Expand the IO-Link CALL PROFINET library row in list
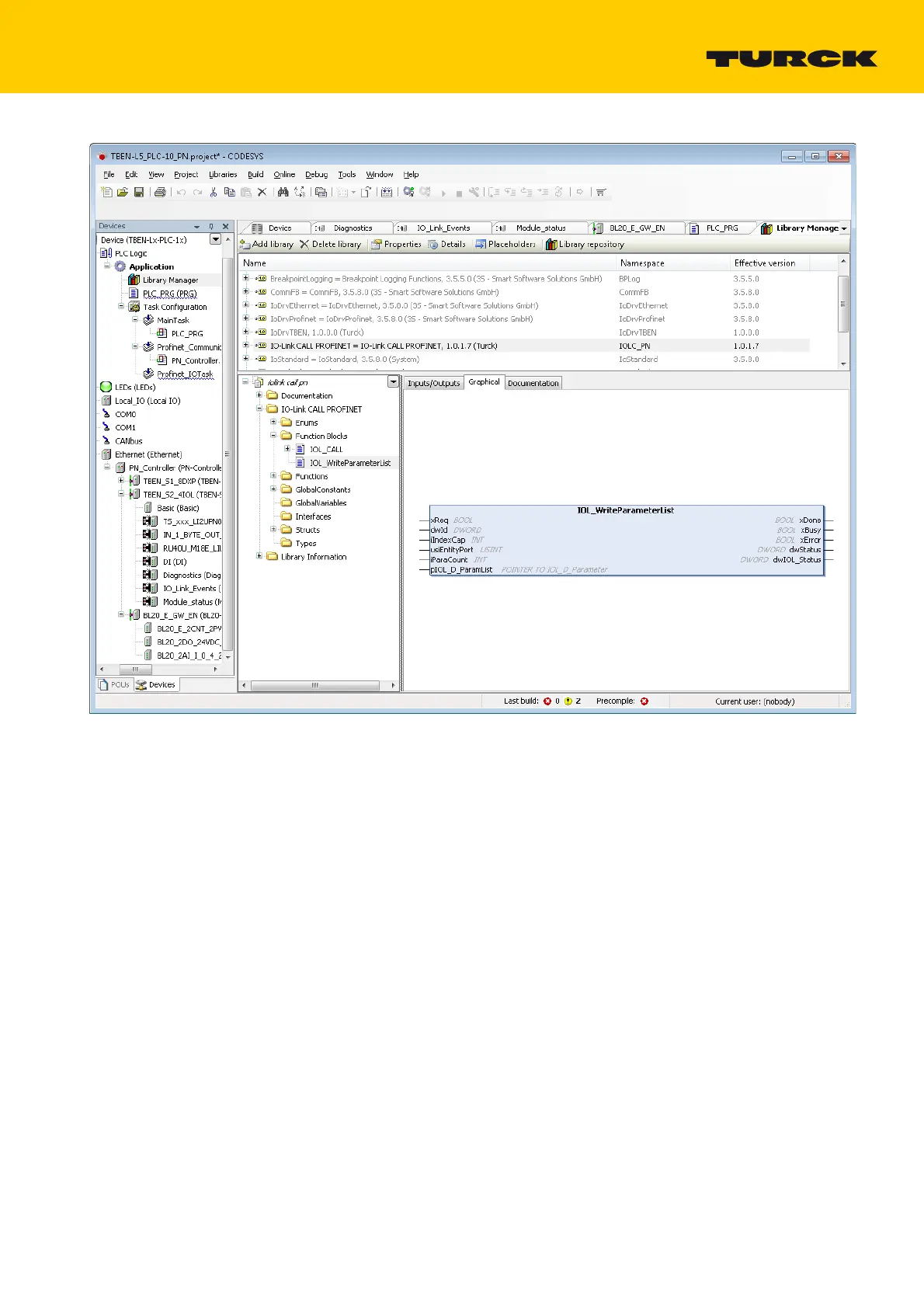The height and width of the screenshot is (1308, 924). (246, 346)
